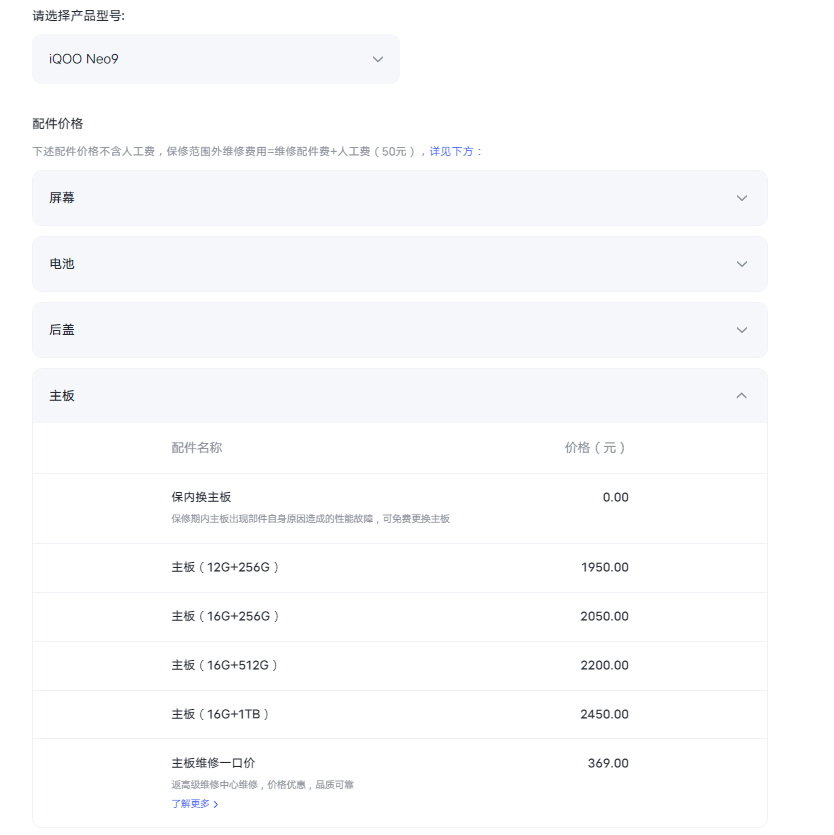Select the 主板（12G+256G）row
The image size is (834, 835).
[x=225, y=567]
